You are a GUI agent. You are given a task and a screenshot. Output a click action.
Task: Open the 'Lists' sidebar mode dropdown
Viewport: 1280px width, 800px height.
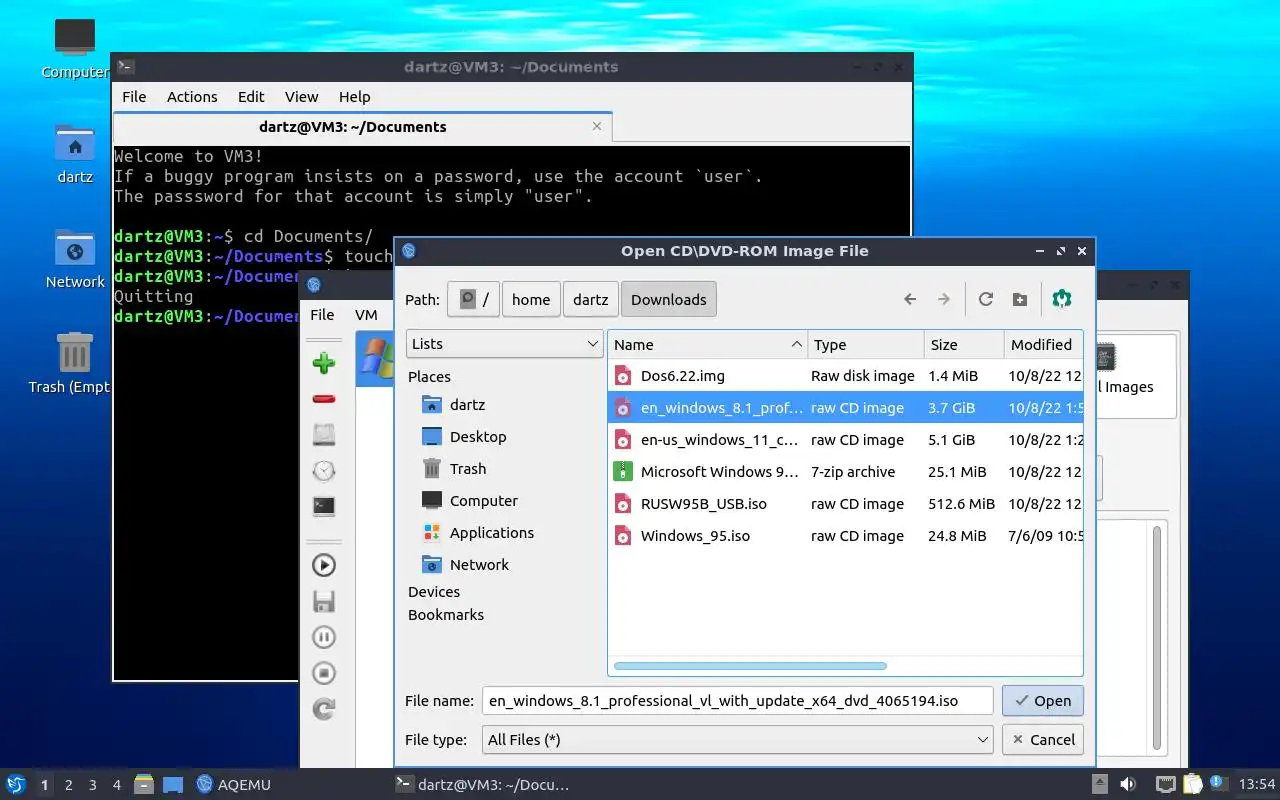tap(505, 344)
